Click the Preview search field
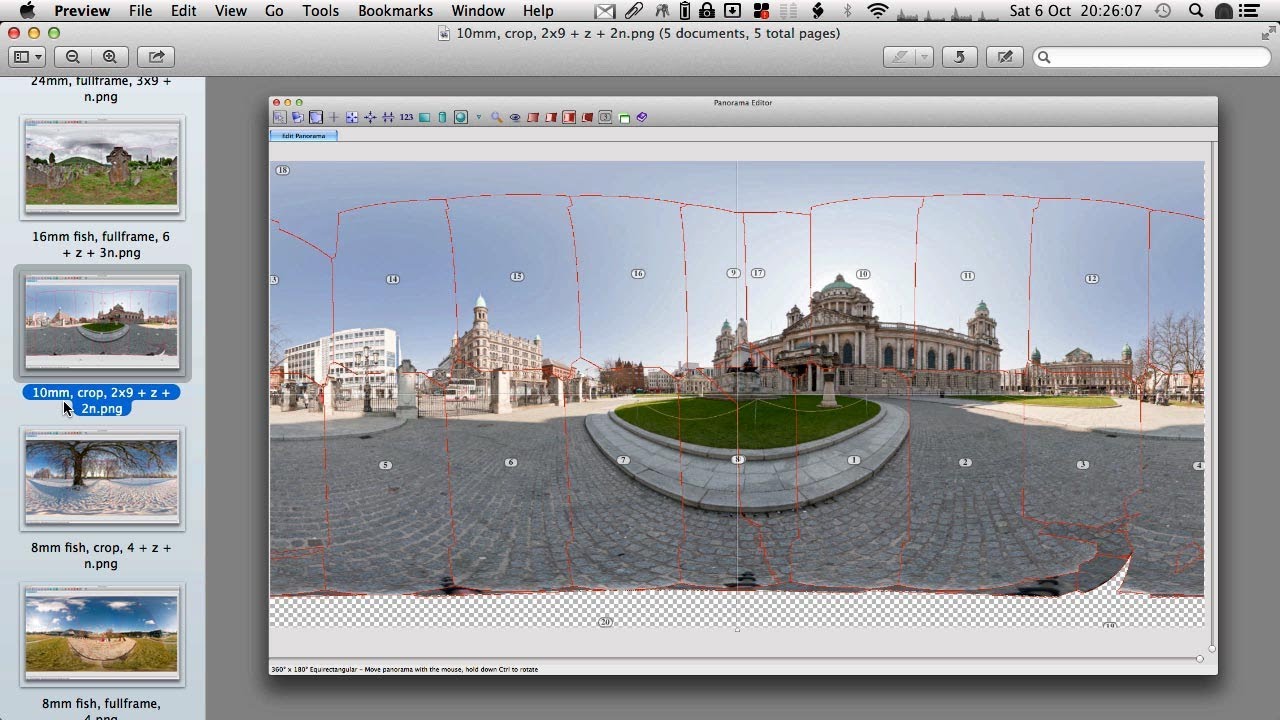Viewport: 1280px width, 720px height. [x=1151, y=57]
